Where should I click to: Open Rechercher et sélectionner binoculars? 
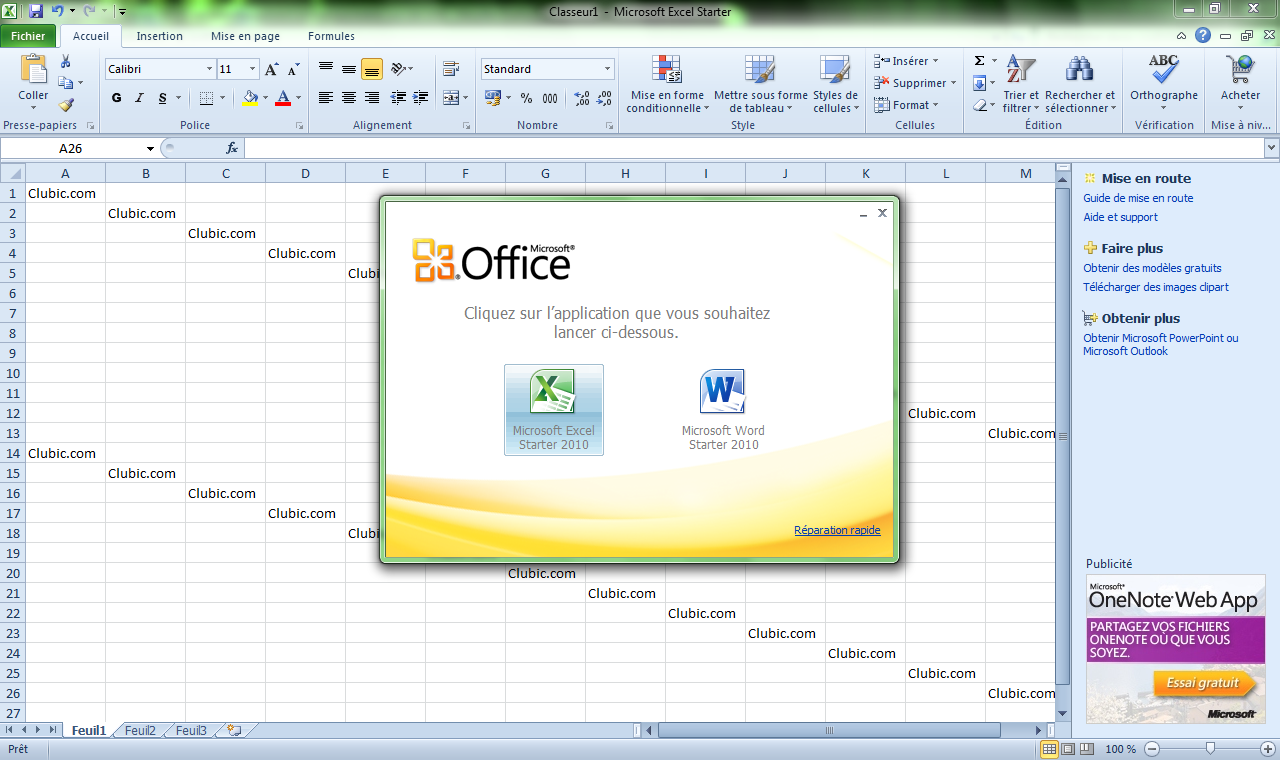1080,84
